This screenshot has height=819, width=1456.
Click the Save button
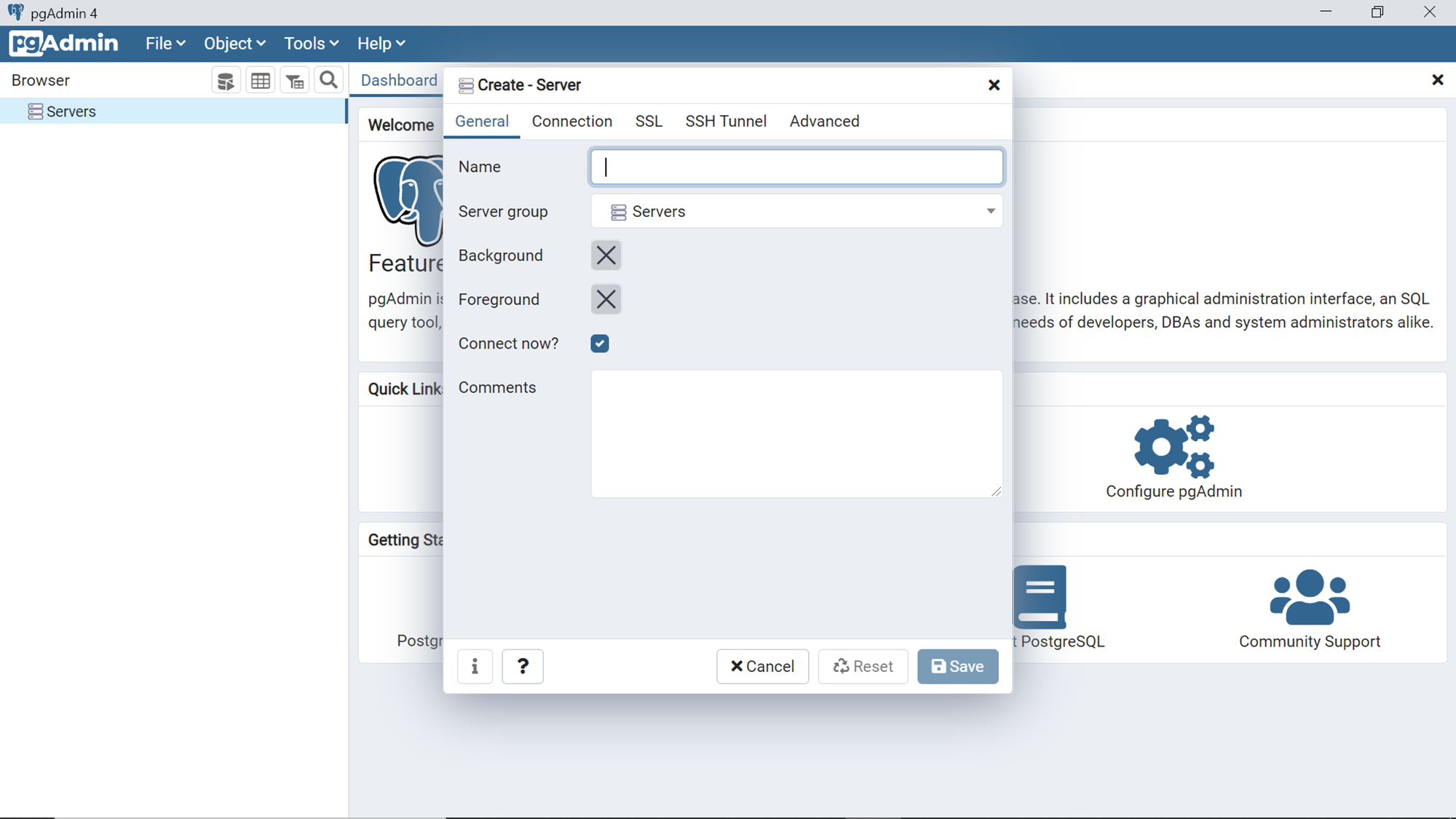[957, 666]
